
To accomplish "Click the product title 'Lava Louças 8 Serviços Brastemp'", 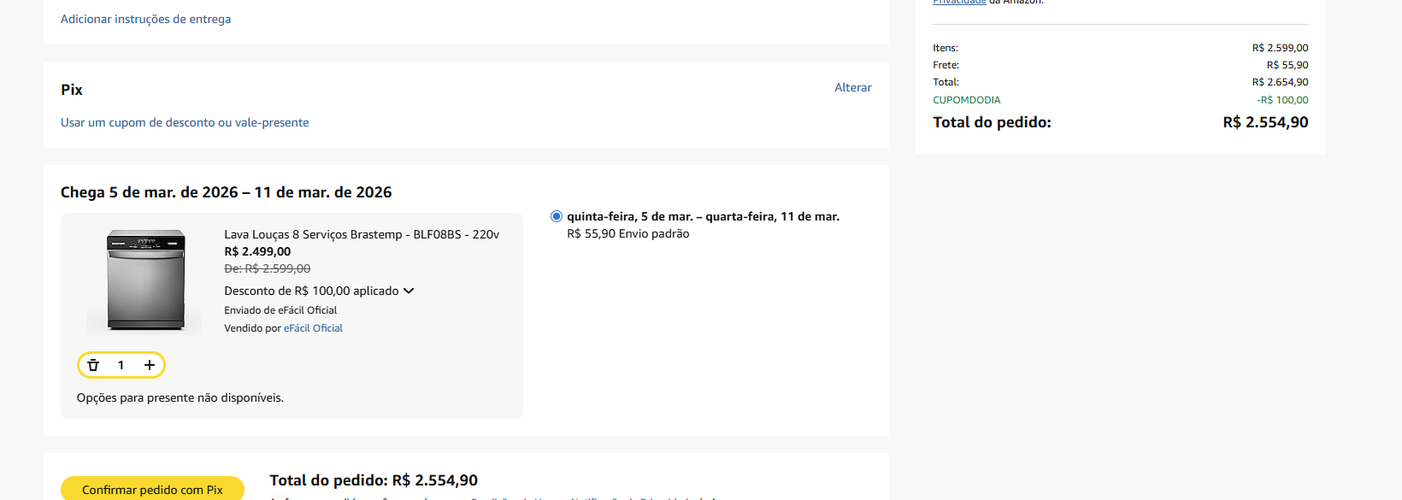I will (361, 234).
